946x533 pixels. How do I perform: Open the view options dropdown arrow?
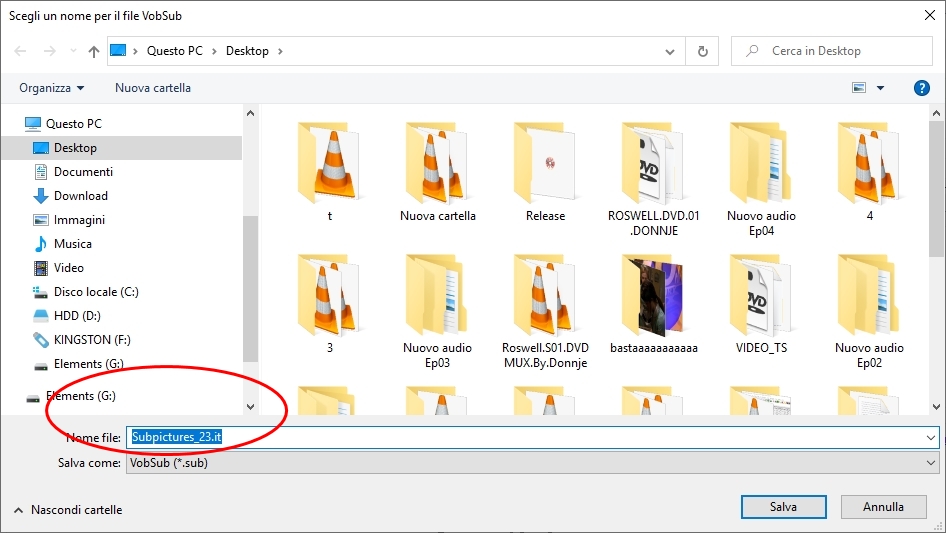click(880, 88)
